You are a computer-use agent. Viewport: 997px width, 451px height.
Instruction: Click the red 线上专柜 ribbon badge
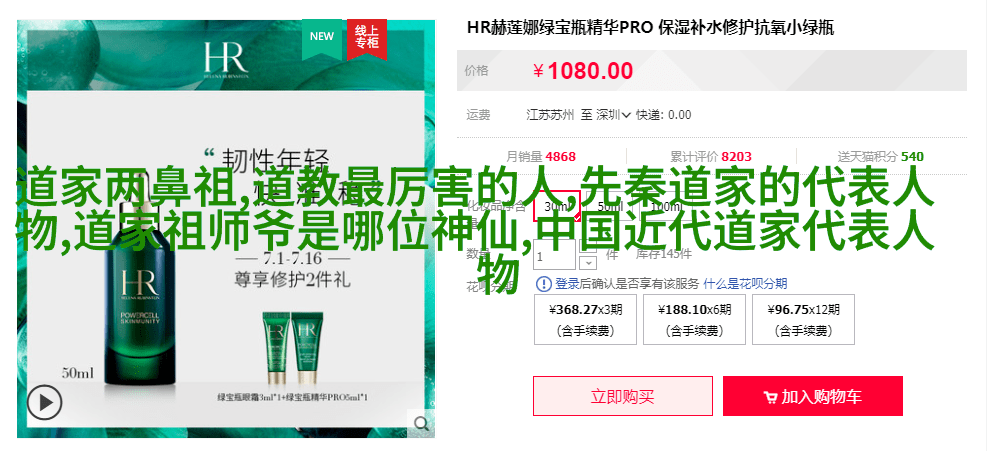click(367, 38)
